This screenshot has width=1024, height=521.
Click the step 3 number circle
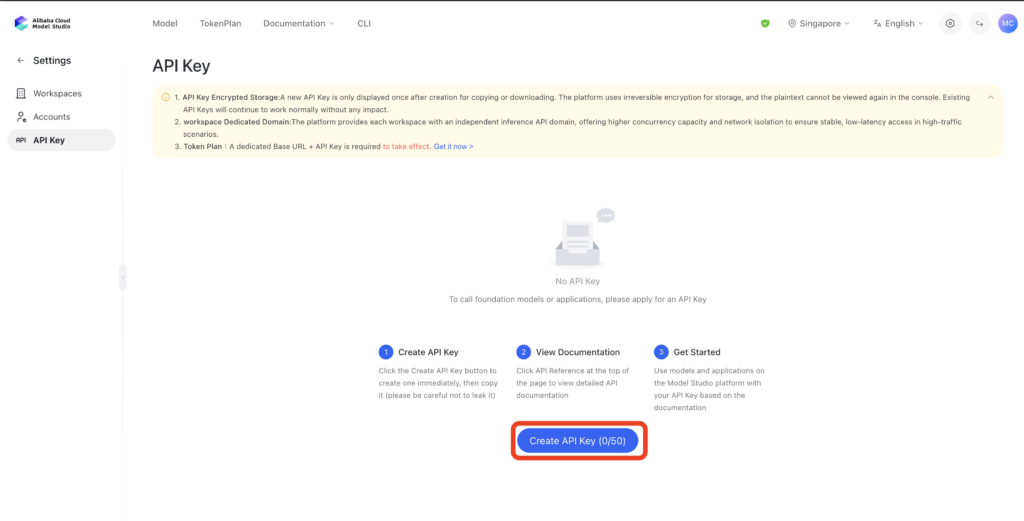click(x=661, y=352)
